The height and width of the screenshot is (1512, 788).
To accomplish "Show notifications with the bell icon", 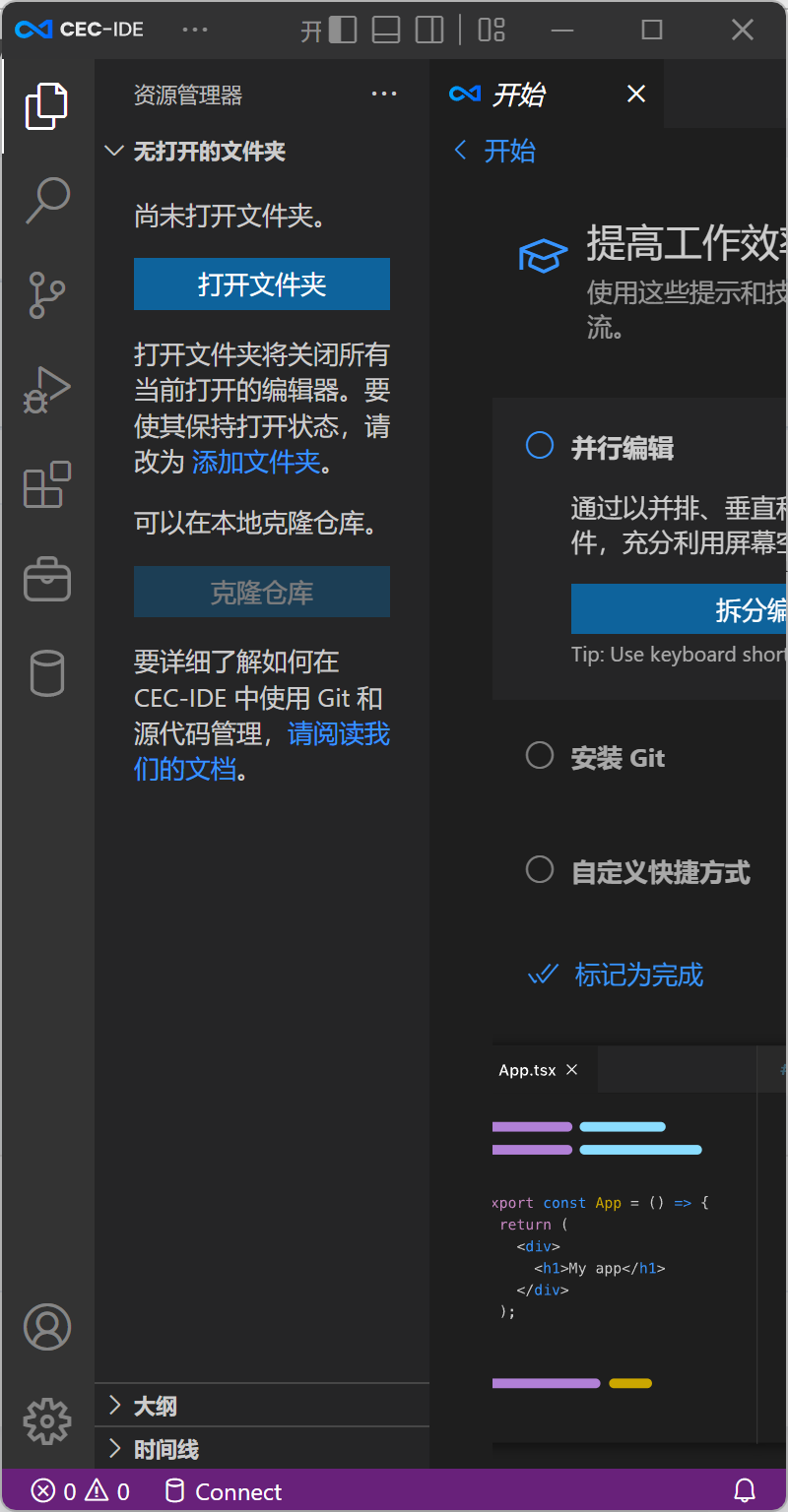I will pyautogui.click(x=746, y=1490).
